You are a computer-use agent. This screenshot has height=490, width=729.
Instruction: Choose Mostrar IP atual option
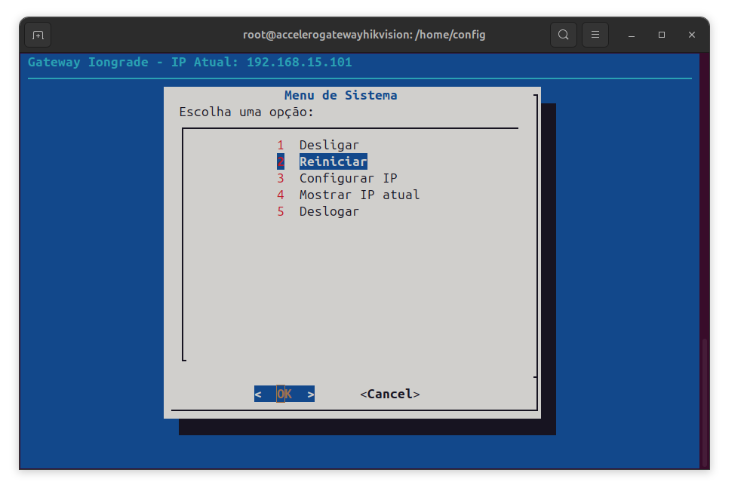pos(348,195)
